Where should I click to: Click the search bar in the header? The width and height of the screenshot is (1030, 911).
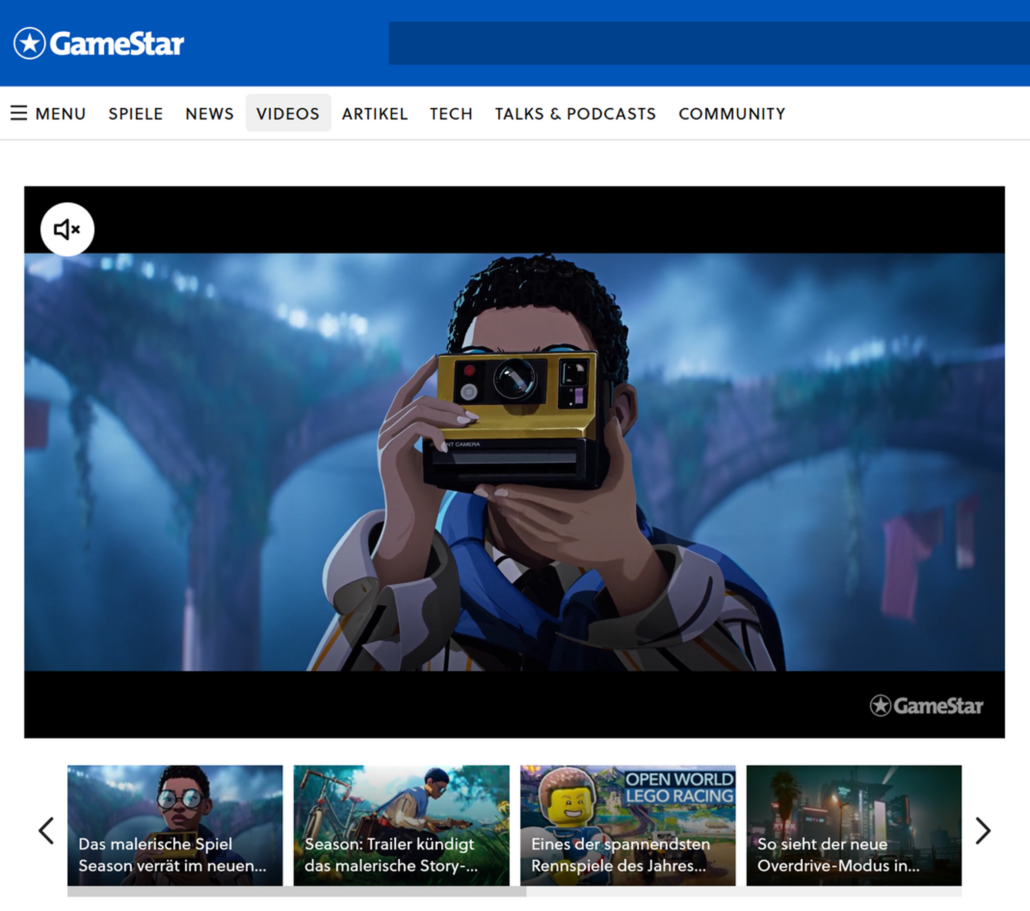tap(709, 43)
